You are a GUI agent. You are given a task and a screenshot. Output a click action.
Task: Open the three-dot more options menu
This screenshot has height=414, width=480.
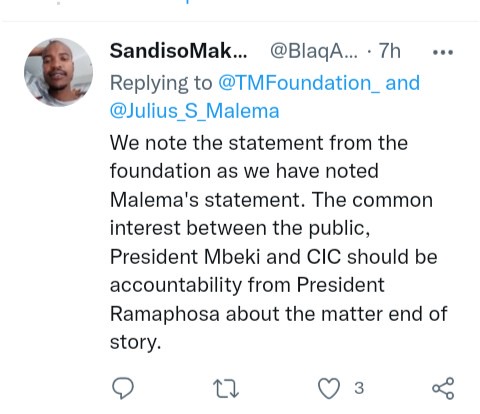coord(443,52)
